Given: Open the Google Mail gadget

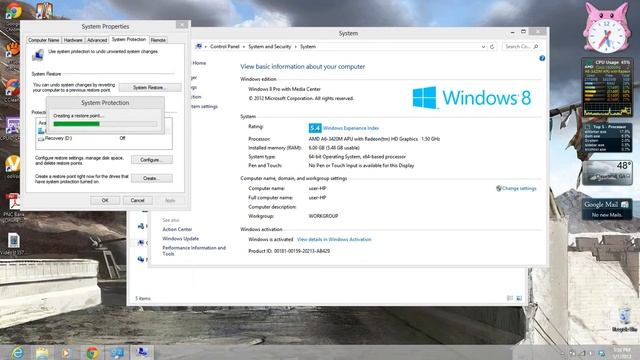Looking at the screenshot, I should [607, 209].
